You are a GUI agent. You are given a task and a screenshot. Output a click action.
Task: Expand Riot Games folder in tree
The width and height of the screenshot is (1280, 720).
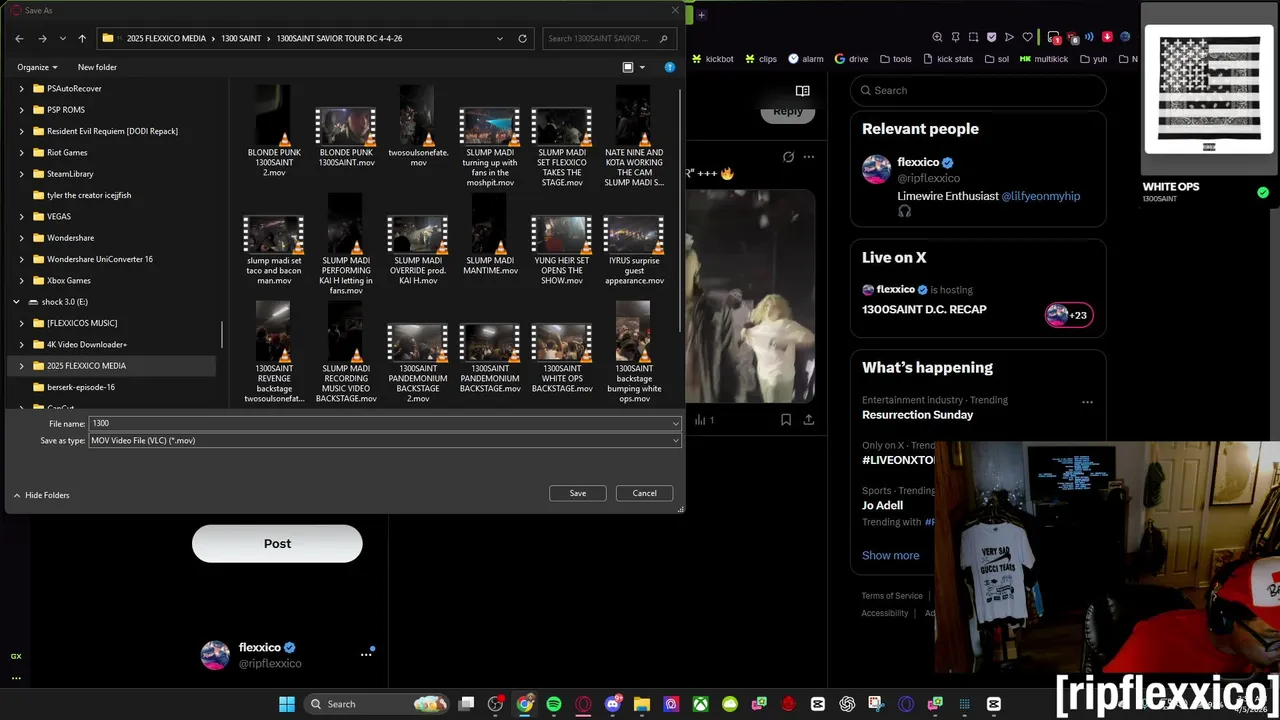22,152
